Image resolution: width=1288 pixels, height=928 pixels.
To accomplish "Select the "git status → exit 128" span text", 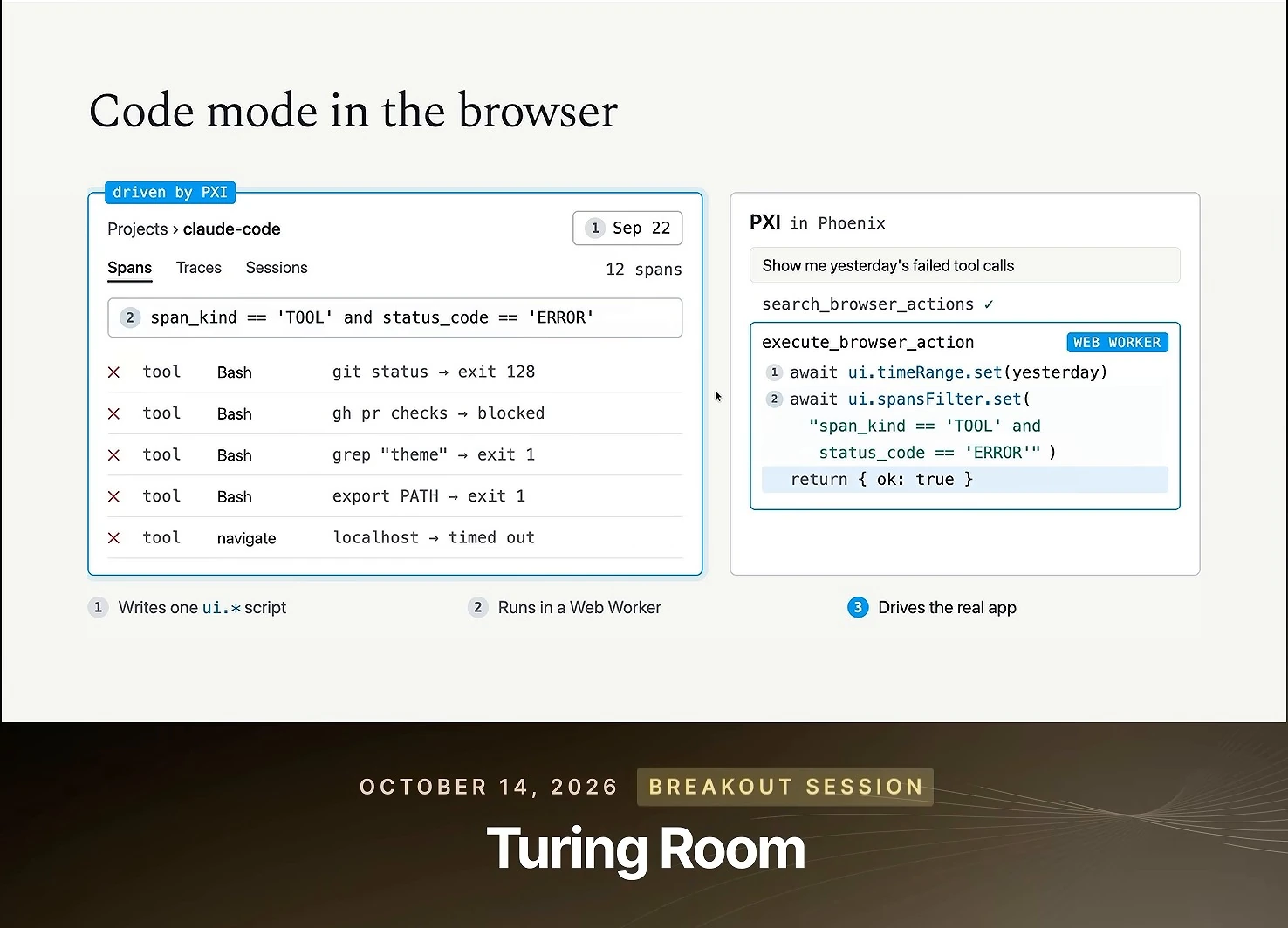I will (434, 372).
